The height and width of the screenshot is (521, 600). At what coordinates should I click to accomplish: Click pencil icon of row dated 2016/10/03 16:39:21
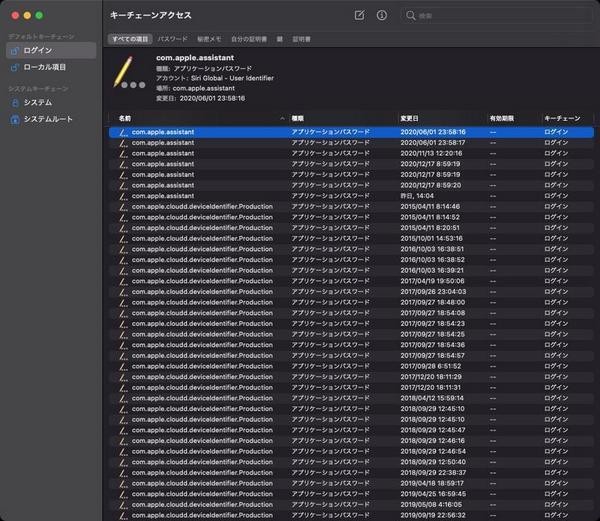[123, 271]
